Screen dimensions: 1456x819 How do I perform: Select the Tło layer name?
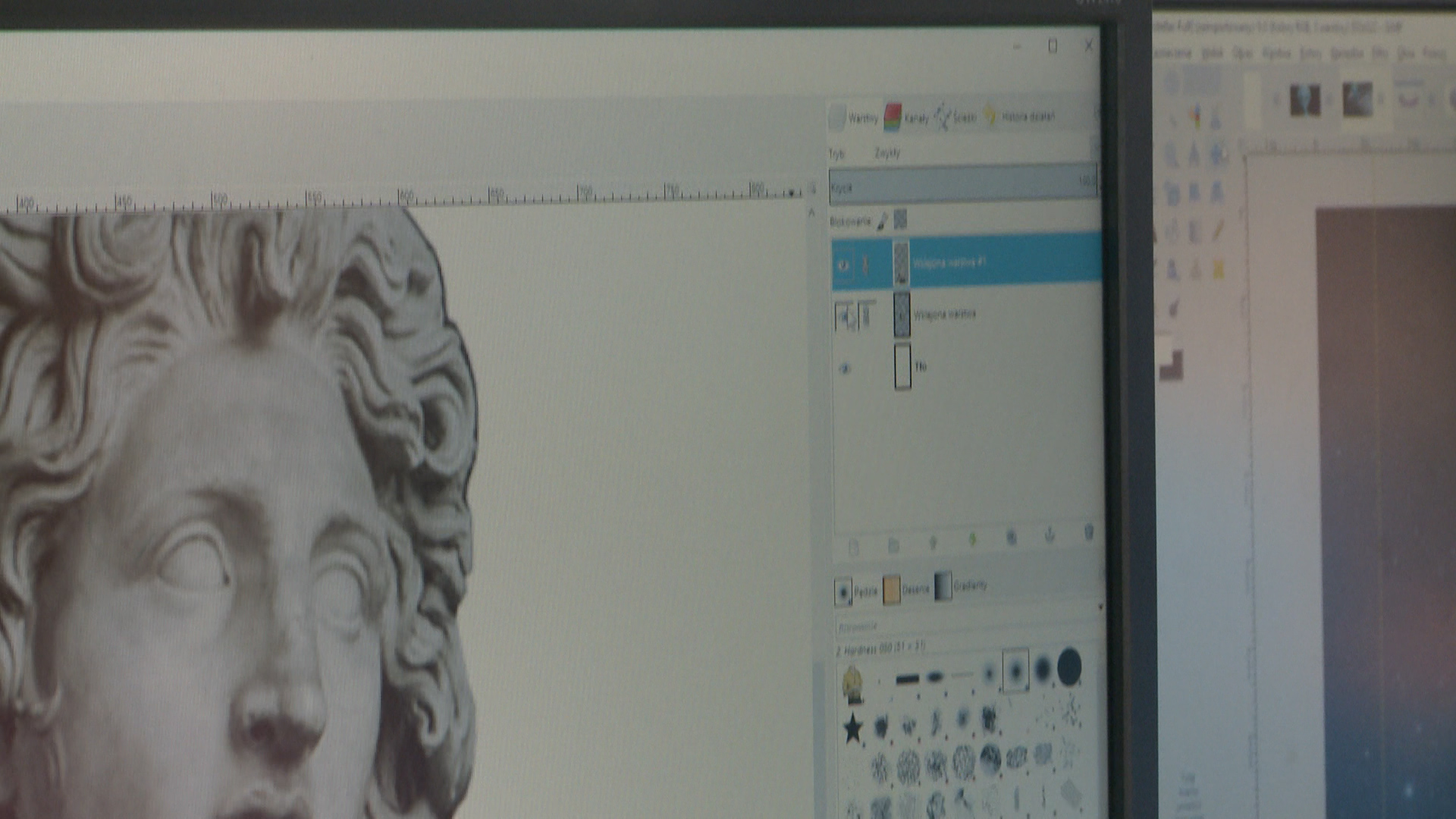coord(921,366)
